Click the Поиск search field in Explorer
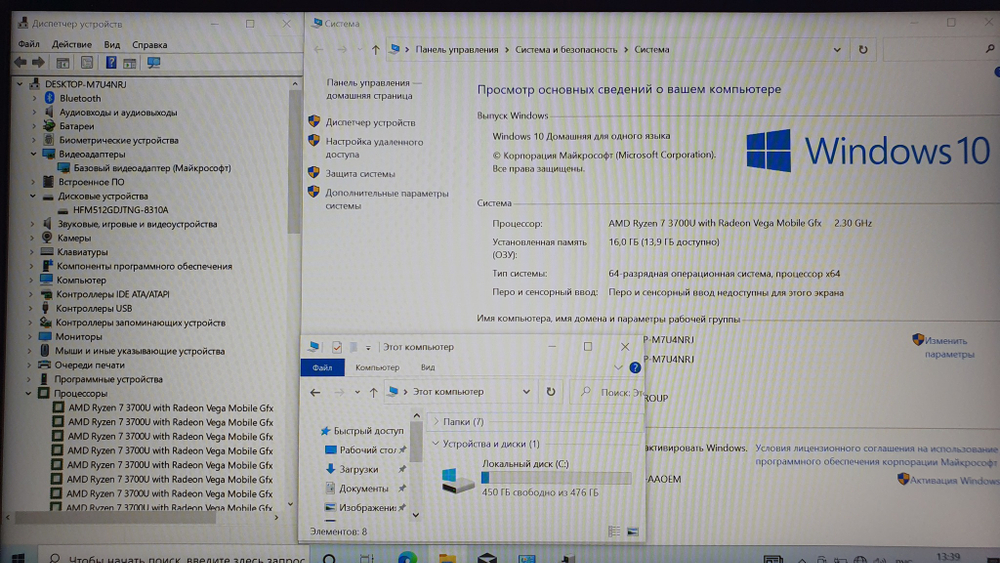The width and height of the screenshot is (1000, 563). pyautogui.click(x=608, y=393)
